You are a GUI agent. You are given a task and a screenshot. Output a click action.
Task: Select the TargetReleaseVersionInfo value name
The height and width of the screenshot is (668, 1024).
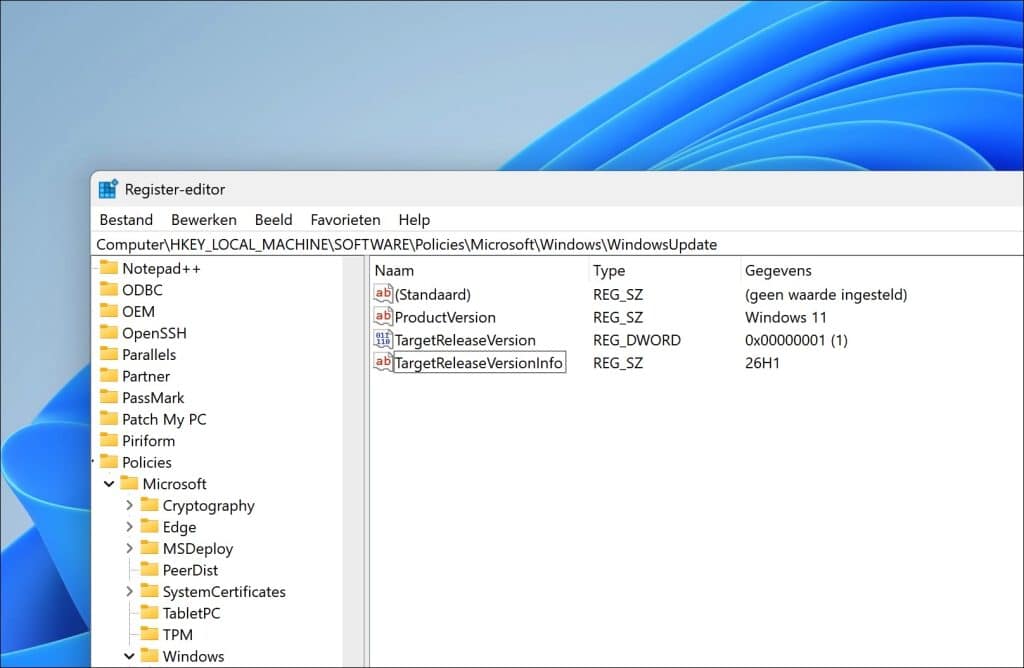[479, 363]
